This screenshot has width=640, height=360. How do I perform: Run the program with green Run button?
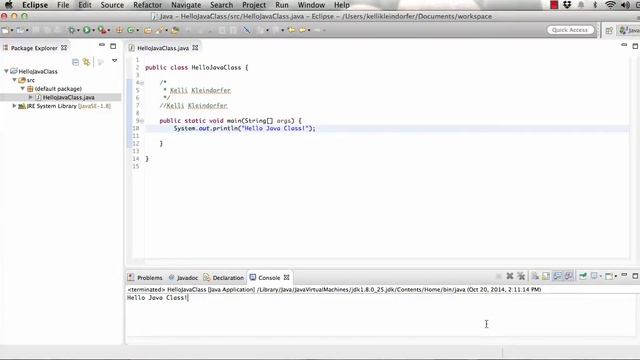(x=87, y=30)
